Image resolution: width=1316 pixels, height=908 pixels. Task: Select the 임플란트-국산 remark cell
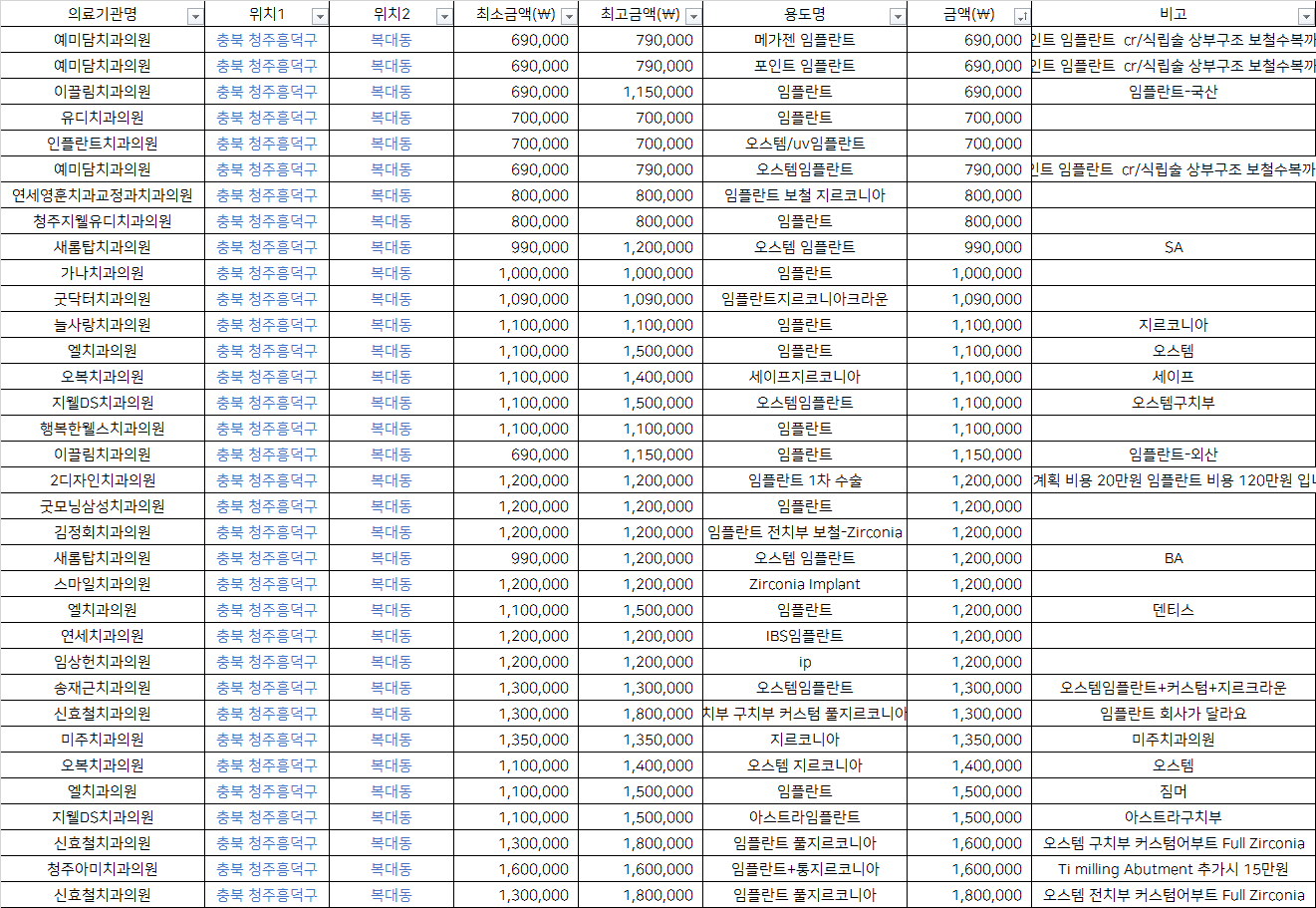pyautogui.click(x=1174, y=92)
